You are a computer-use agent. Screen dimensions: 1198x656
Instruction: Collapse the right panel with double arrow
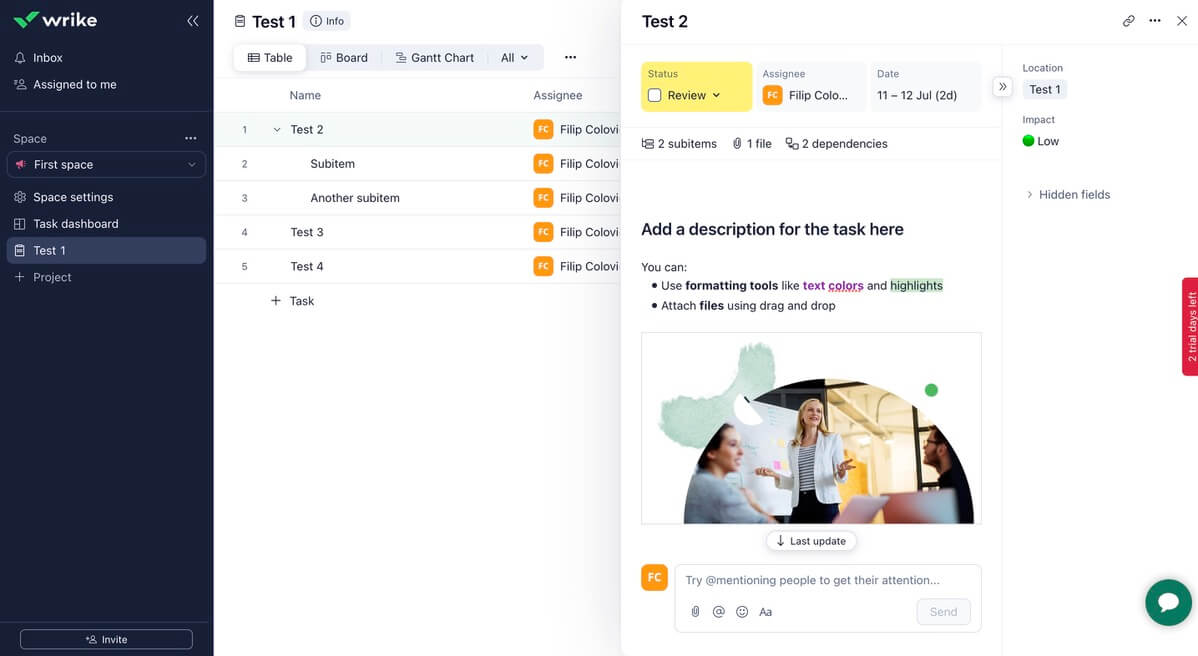click(x=1002, y=87)
